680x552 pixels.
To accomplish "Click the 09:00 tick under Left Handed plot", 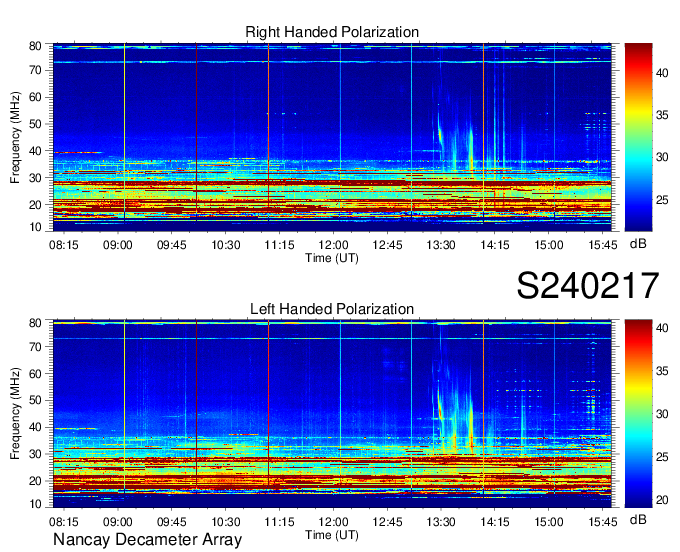I will click(x=118, y=522).
